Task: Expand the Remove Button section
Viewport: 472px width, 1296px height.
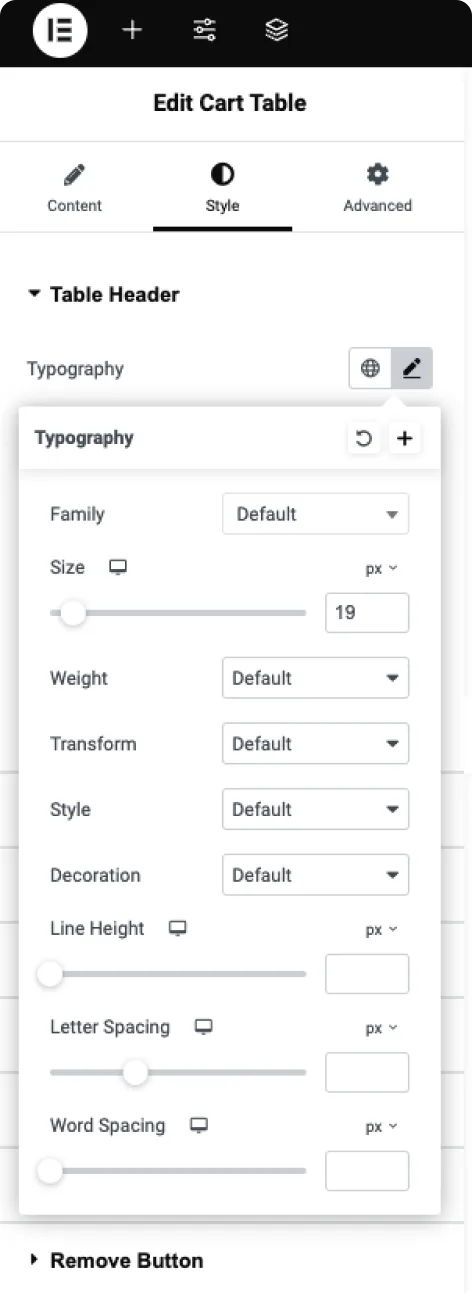Action: coord(116,1260)
